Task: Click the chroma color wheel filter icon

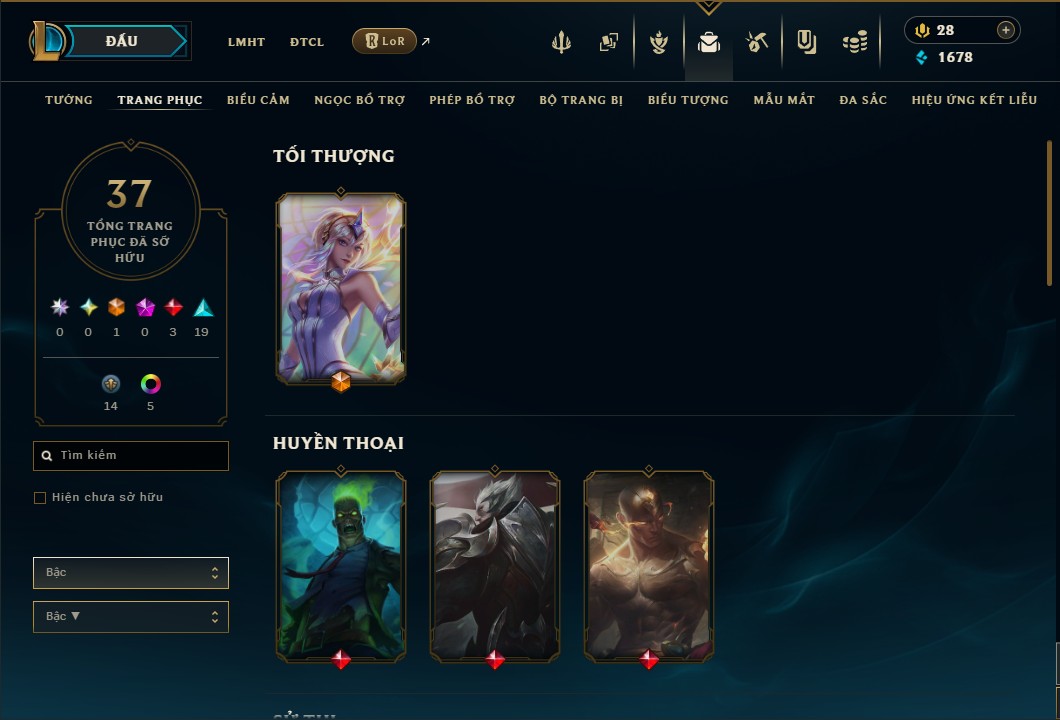Action: click(x=151, y=384)
